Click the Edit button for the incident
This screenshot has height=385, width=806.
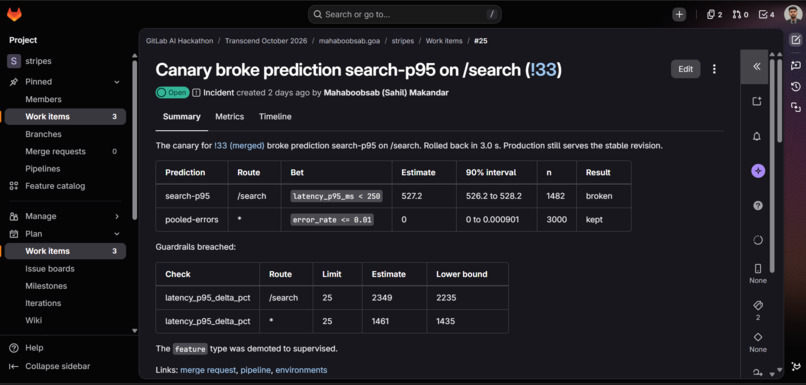(x=685, y=69)
